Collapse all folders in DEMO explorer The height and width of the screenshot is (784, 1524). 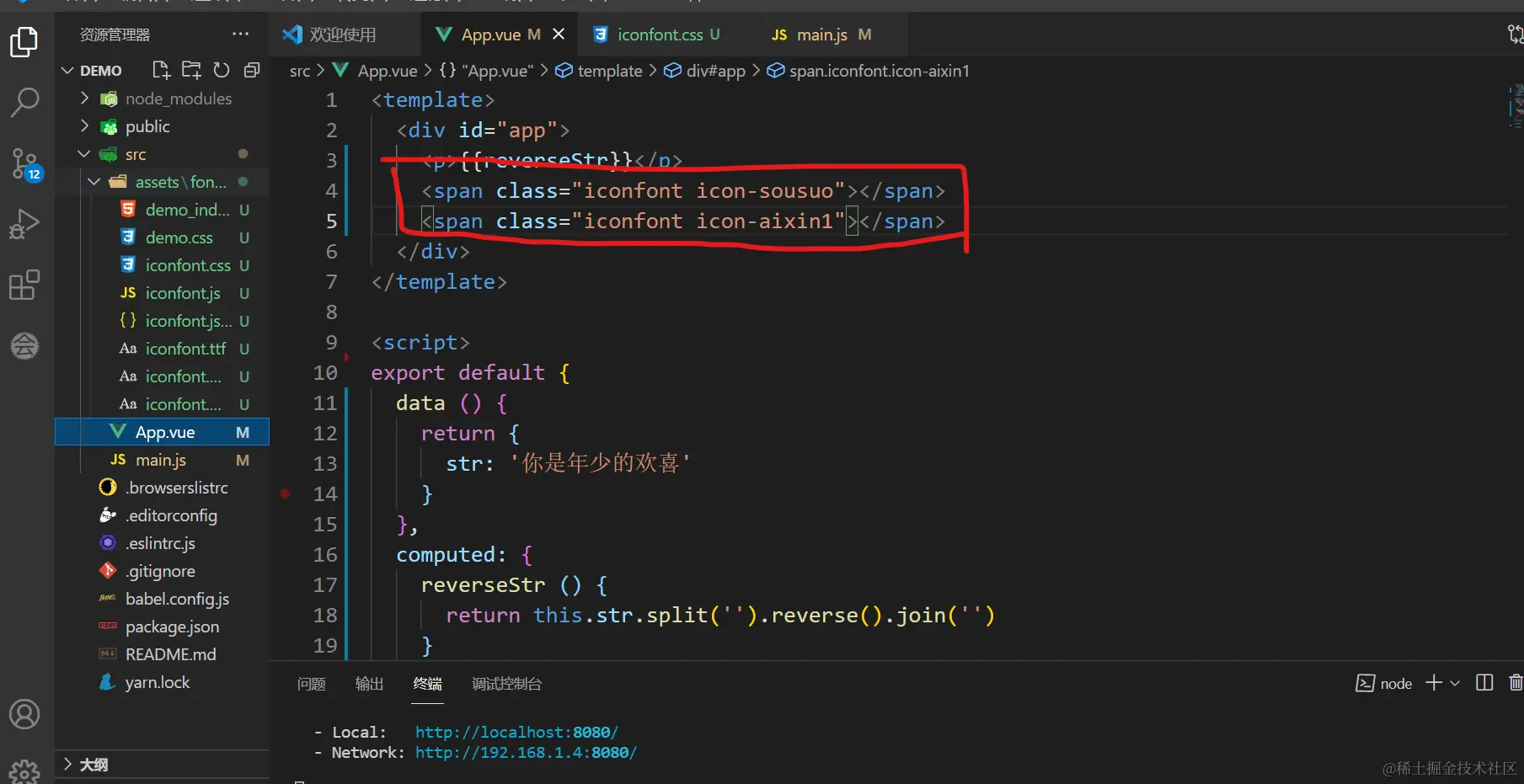point(251,70)
